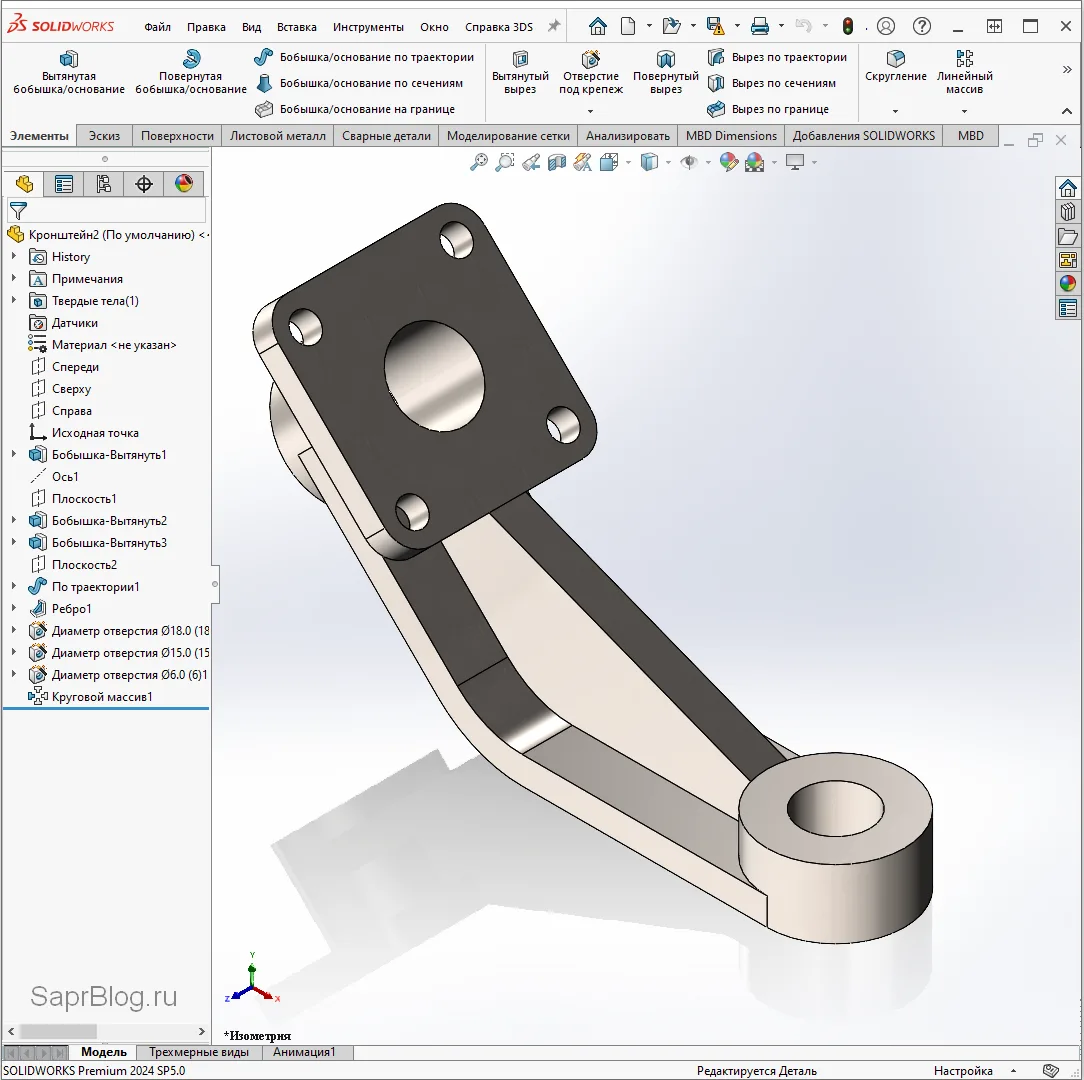Select Повернутая бобышка/основание tool
The width and height of the screenshot is (1084, 1080).
(x=190, y=73)
